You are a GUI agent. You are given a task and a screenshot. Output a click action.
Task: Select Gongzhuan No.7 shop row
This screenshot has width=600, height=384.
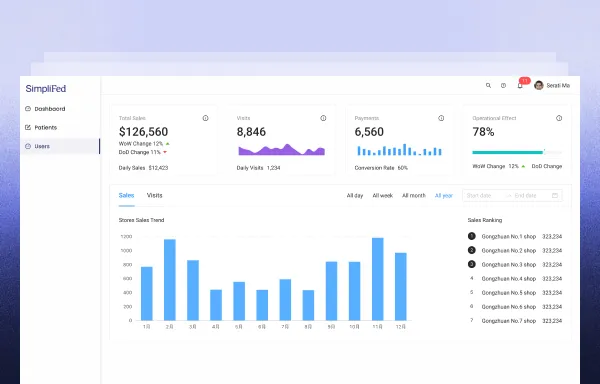point(515,321)
